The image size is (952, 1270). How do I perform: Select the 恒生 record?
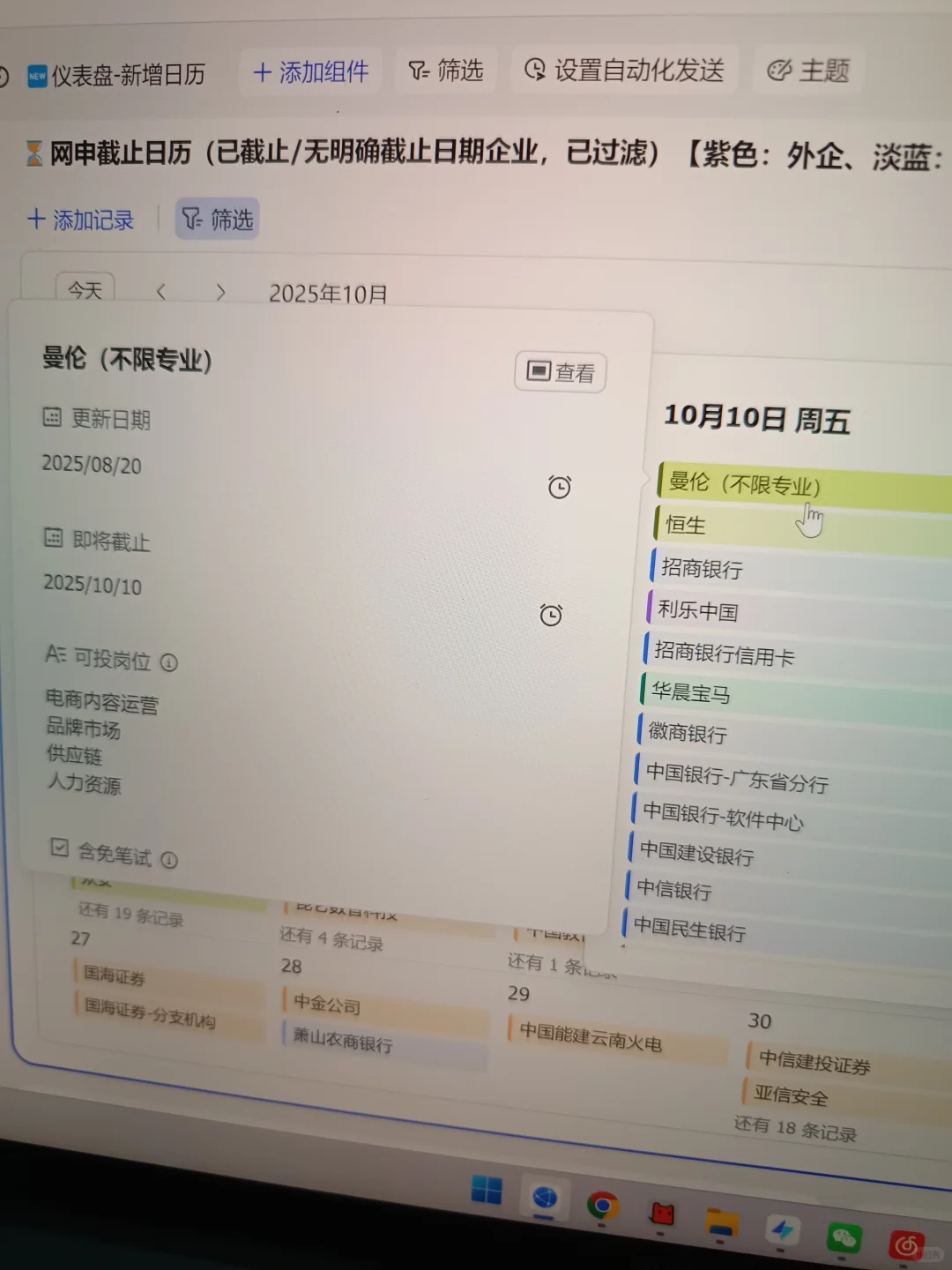point(802,529)
